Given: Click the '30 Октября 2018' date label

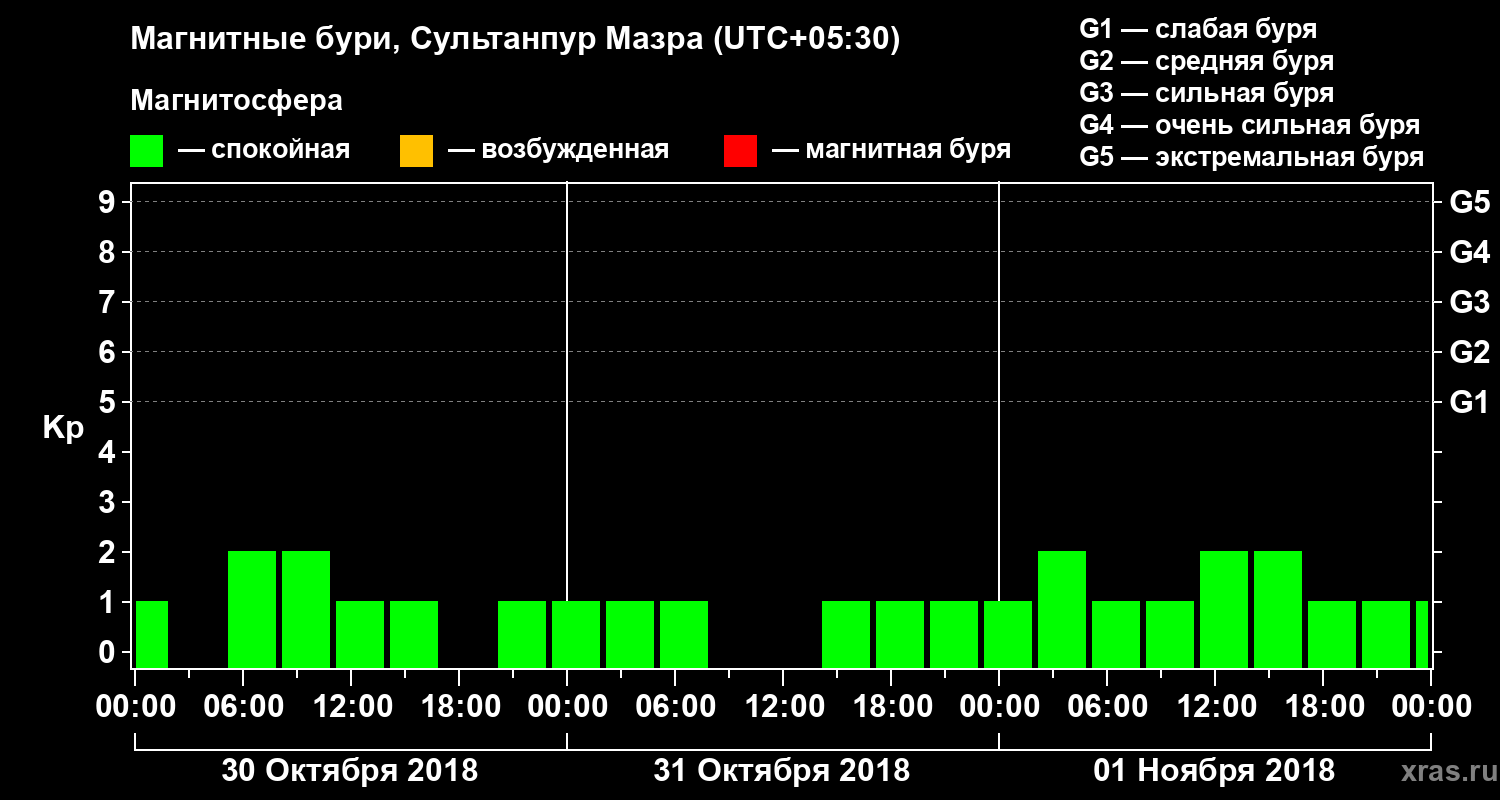Looking at the screenshot, I should click(350, 771).
